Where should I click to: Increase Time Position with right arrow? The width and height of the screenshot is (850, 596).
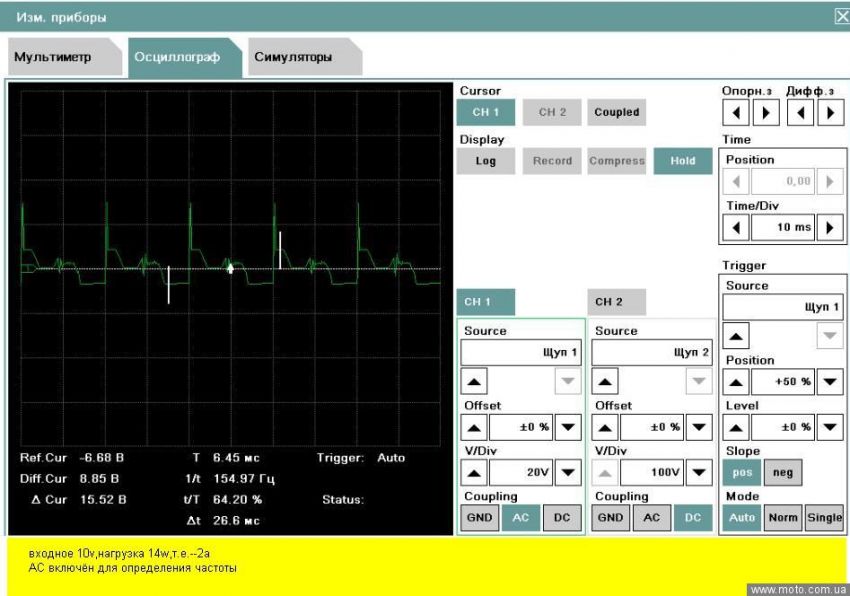[830, 182]
